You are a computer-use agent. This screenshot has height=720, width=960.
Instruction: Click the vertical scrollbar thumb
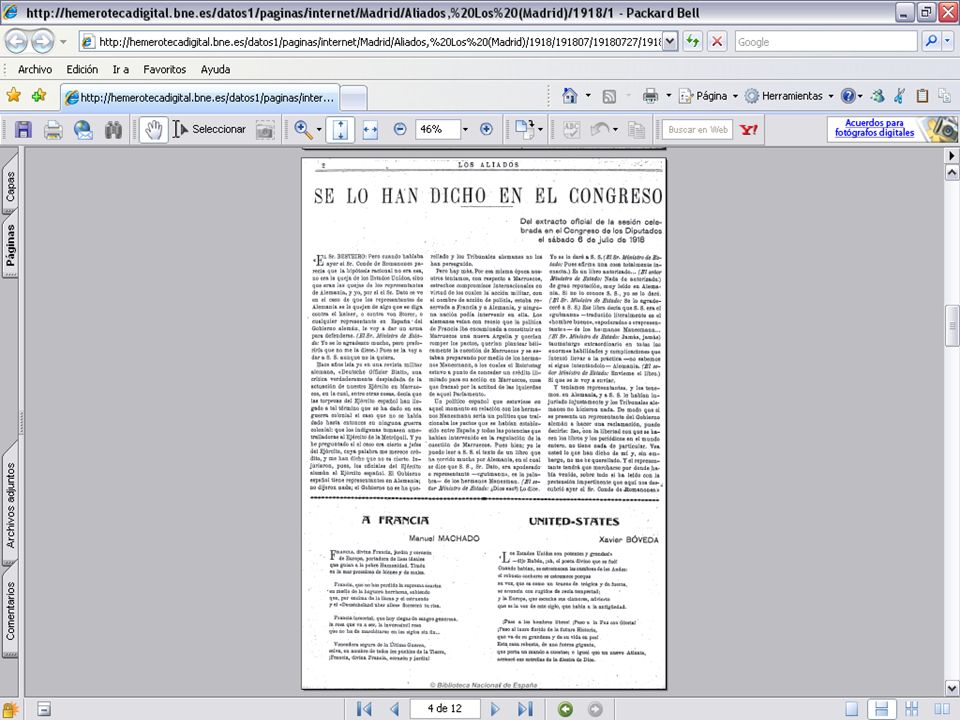[x=952, y=325]
